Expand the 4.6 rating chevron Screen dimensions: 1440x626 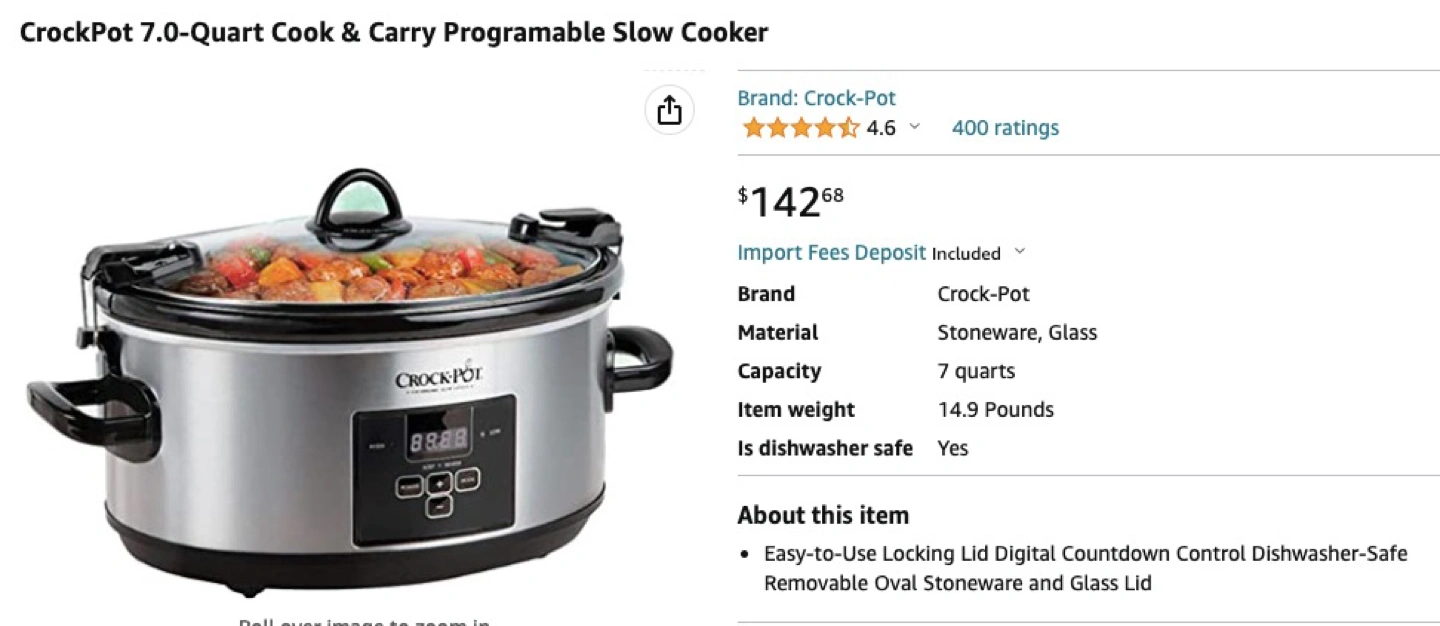point(914,128)
